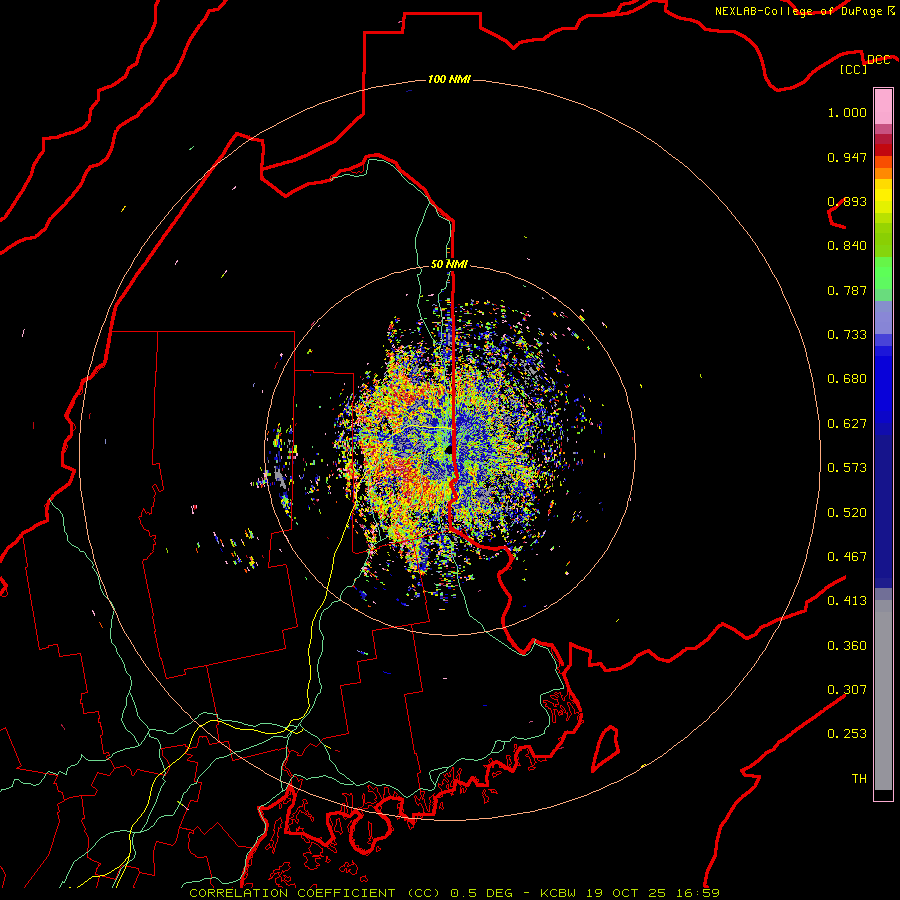
Task: Click the 0.467 legend value
Action: [847, 557]
